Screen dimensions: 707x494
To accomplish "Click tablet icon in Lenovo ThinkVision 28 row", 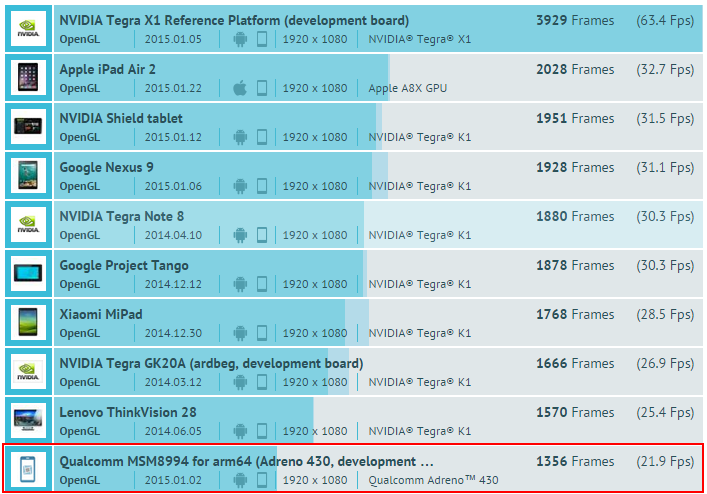I will click(x=262, y=432).
